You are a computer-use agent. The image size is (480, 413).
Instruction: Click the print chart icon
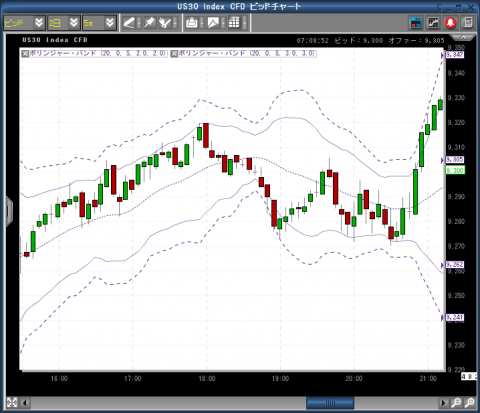coord(192,23)
